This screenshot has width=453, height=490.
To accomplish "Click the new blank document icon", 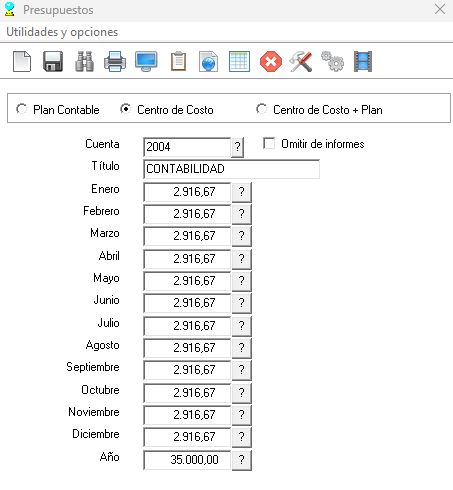I will pos(22,62).
